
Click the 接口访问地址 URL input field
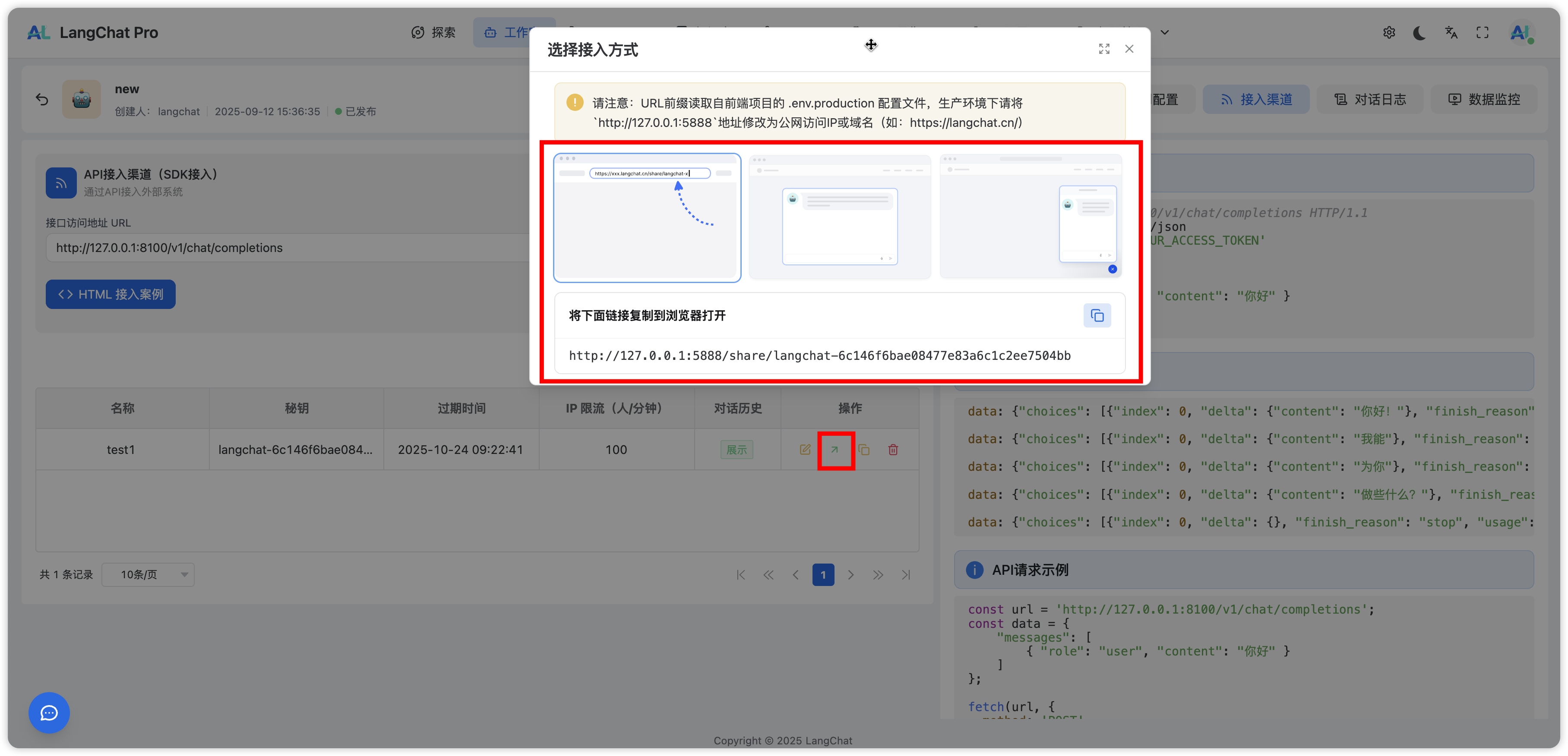coord(286,248)
